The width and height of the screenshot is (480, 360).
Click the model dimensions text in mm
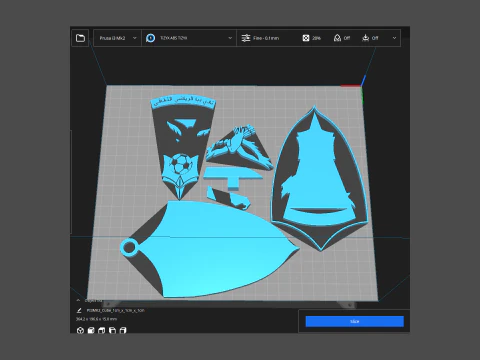[96, 319]
